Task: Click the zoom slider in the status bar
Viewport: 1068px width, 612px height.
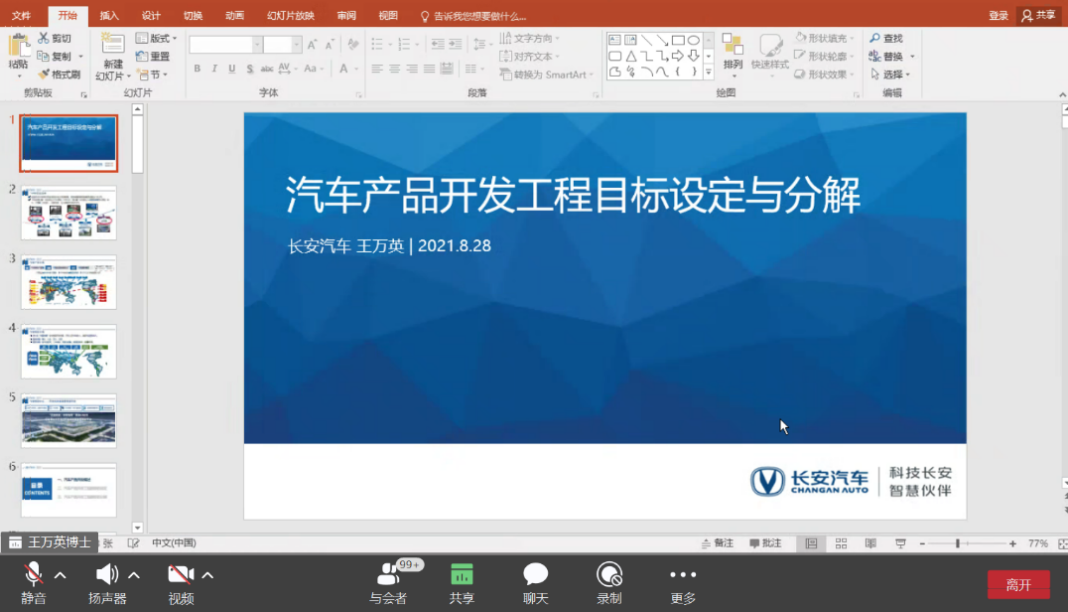Action: [958, 543]
